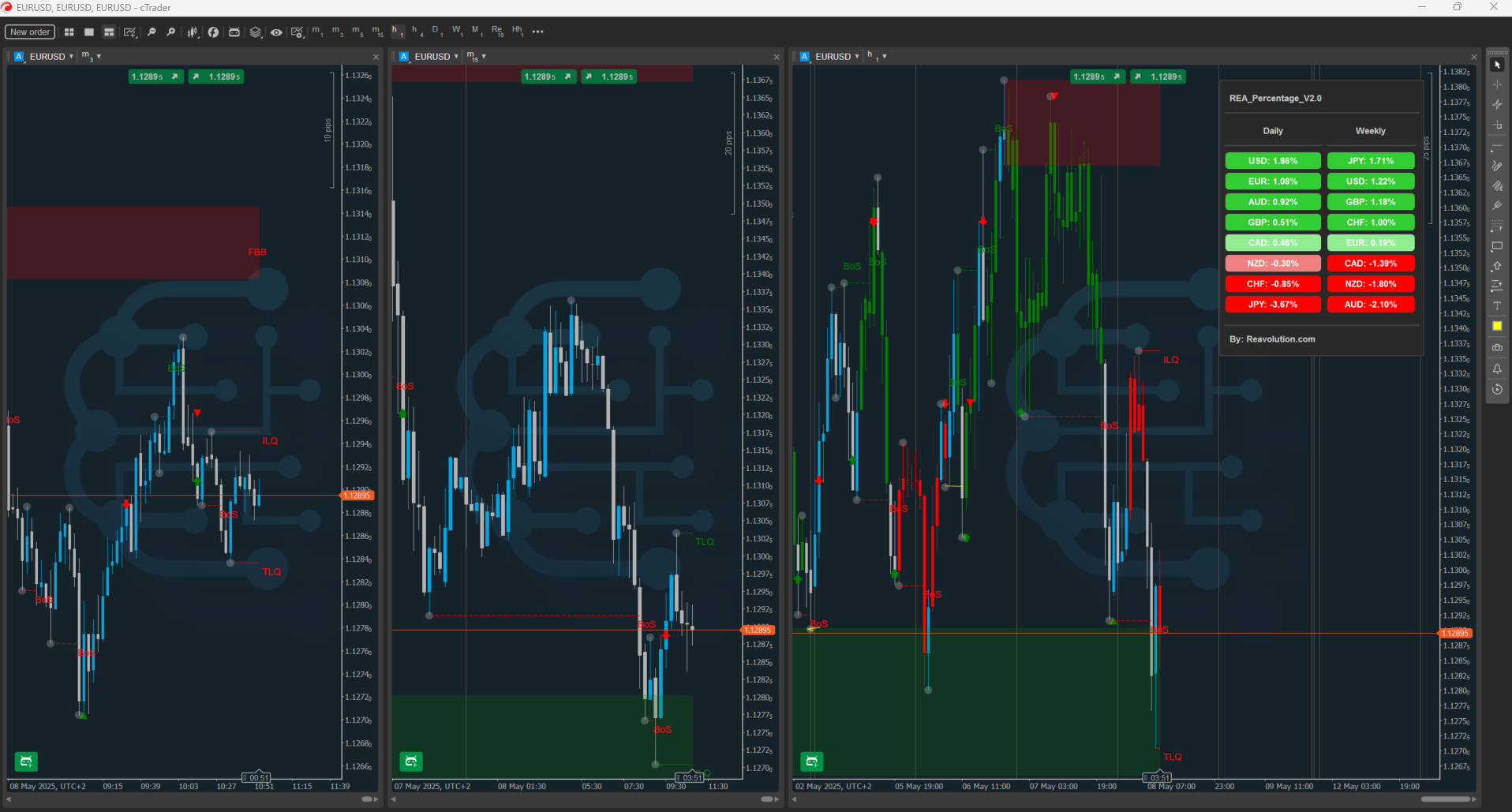Select the m15 timeframe in toolbar
Image resolution: width=1512 pixels, height=812 pixels.
click(x=378, y=32)
